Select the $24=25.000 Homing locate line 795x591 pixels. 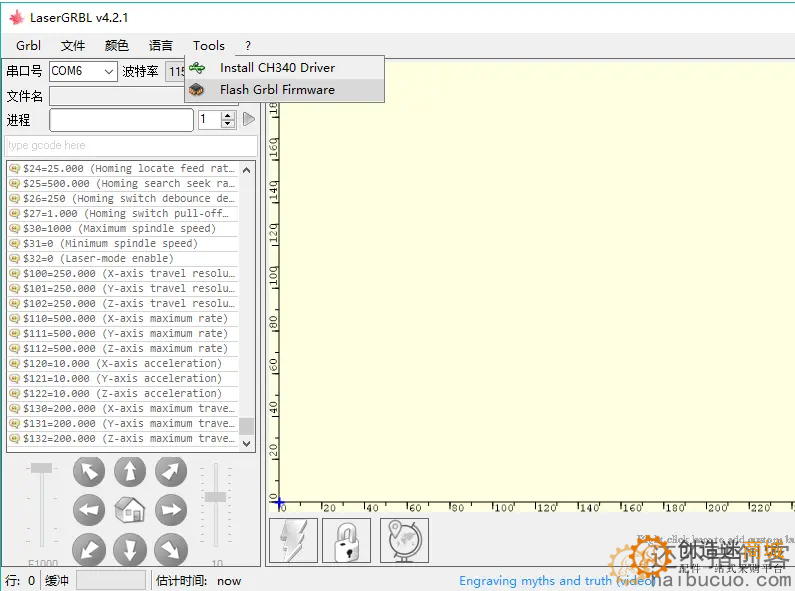pyautogui.click(x=123, y=168)
